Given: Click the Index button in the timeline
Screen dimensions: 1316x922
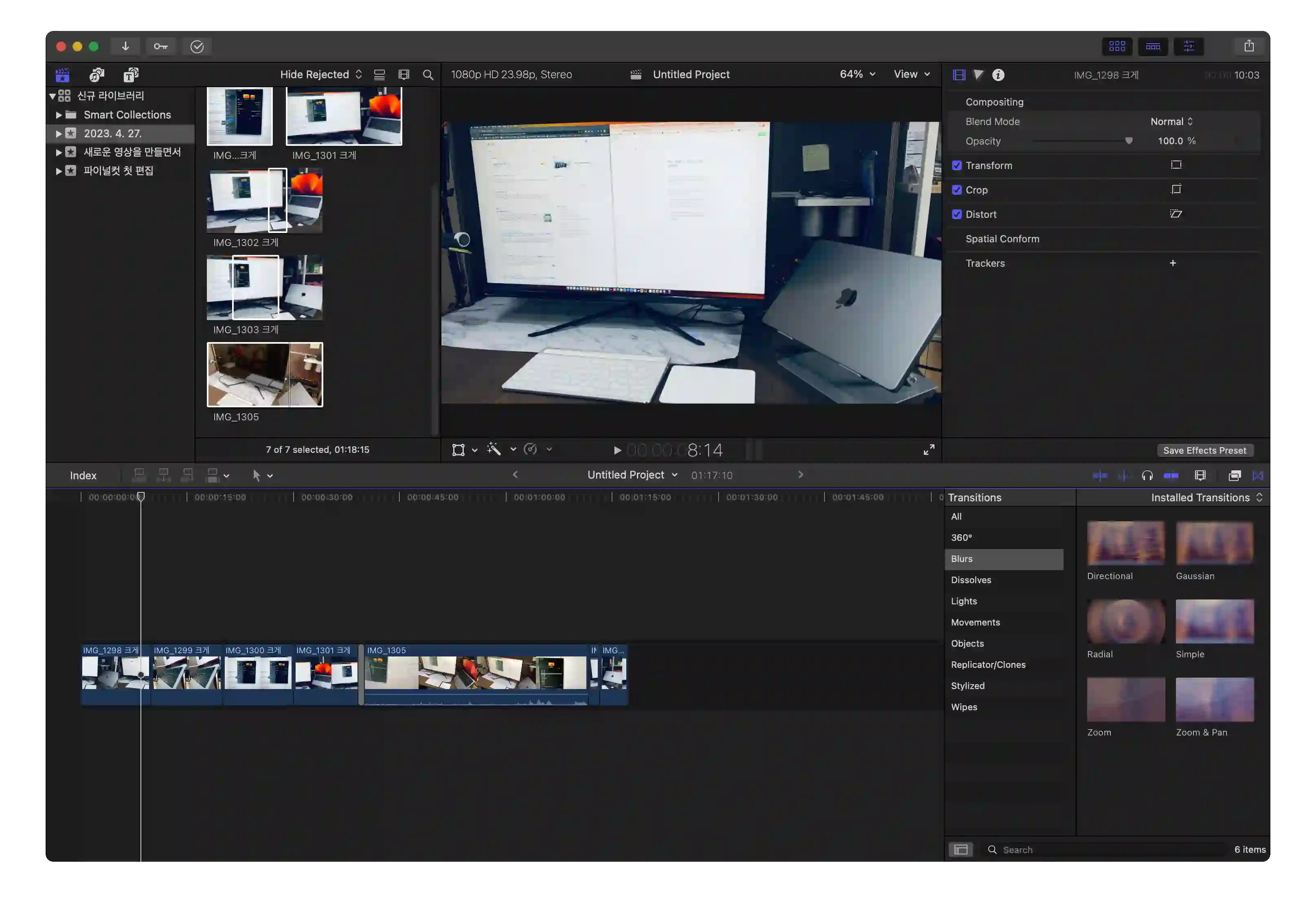Looking at the screenshot, I should [83, 475].
